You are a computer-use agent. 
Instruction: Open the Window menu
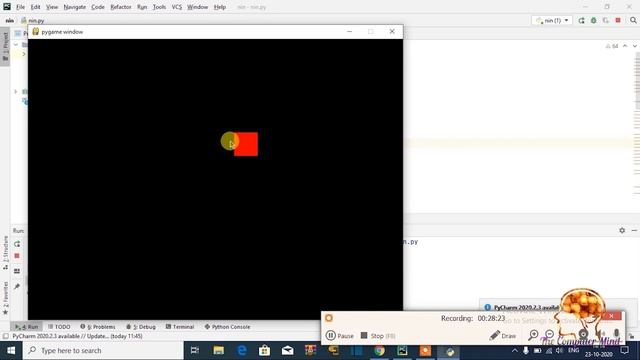click(198, 7)
